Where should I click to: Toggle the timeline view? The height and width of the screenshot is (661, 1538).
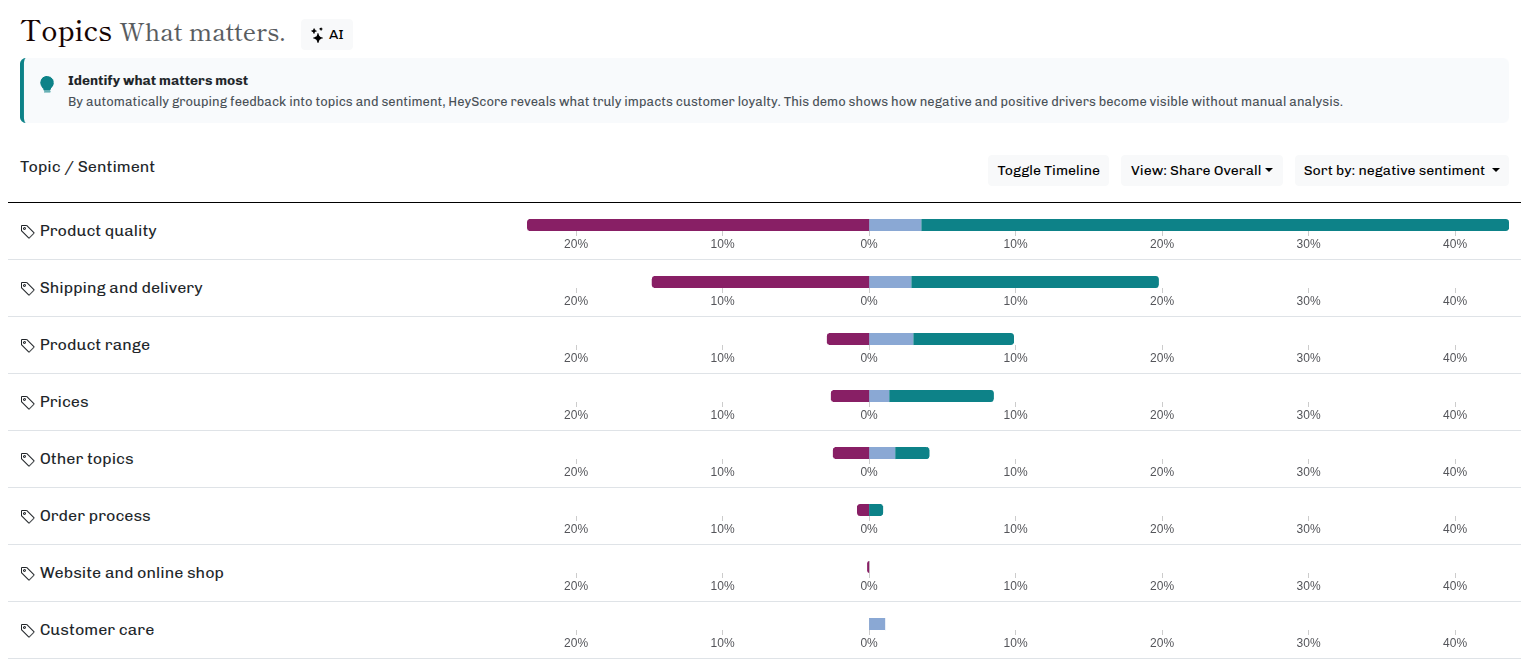(1048, 170)
